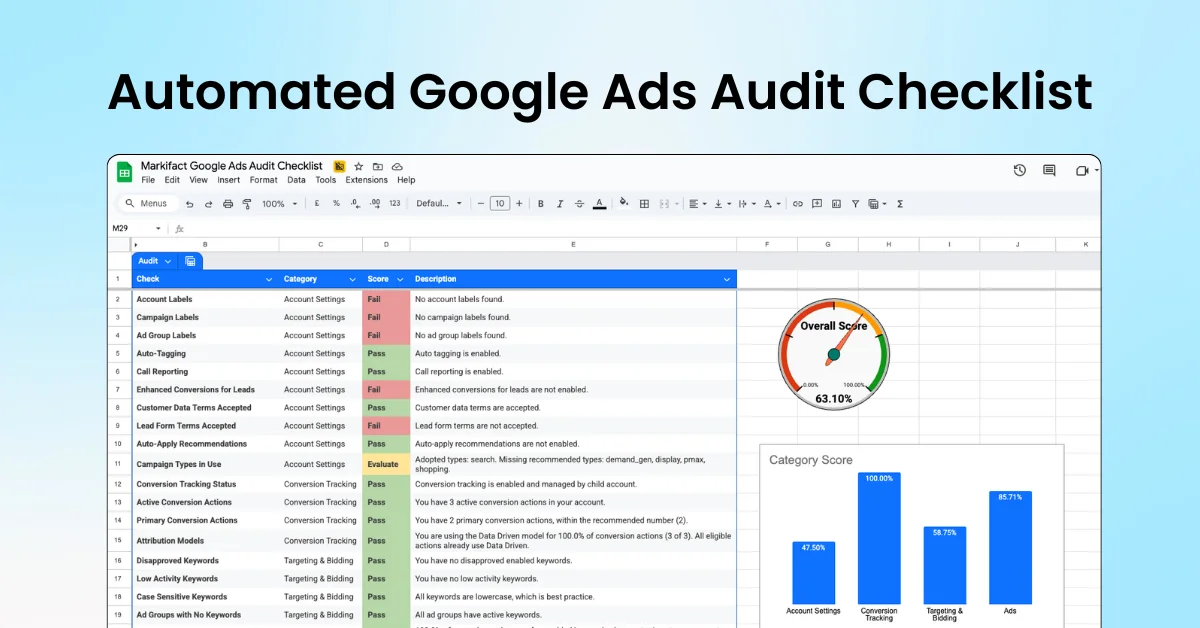Open version history via the clock icon
Screen dimensions: 1200x628
pos(1019,170)
